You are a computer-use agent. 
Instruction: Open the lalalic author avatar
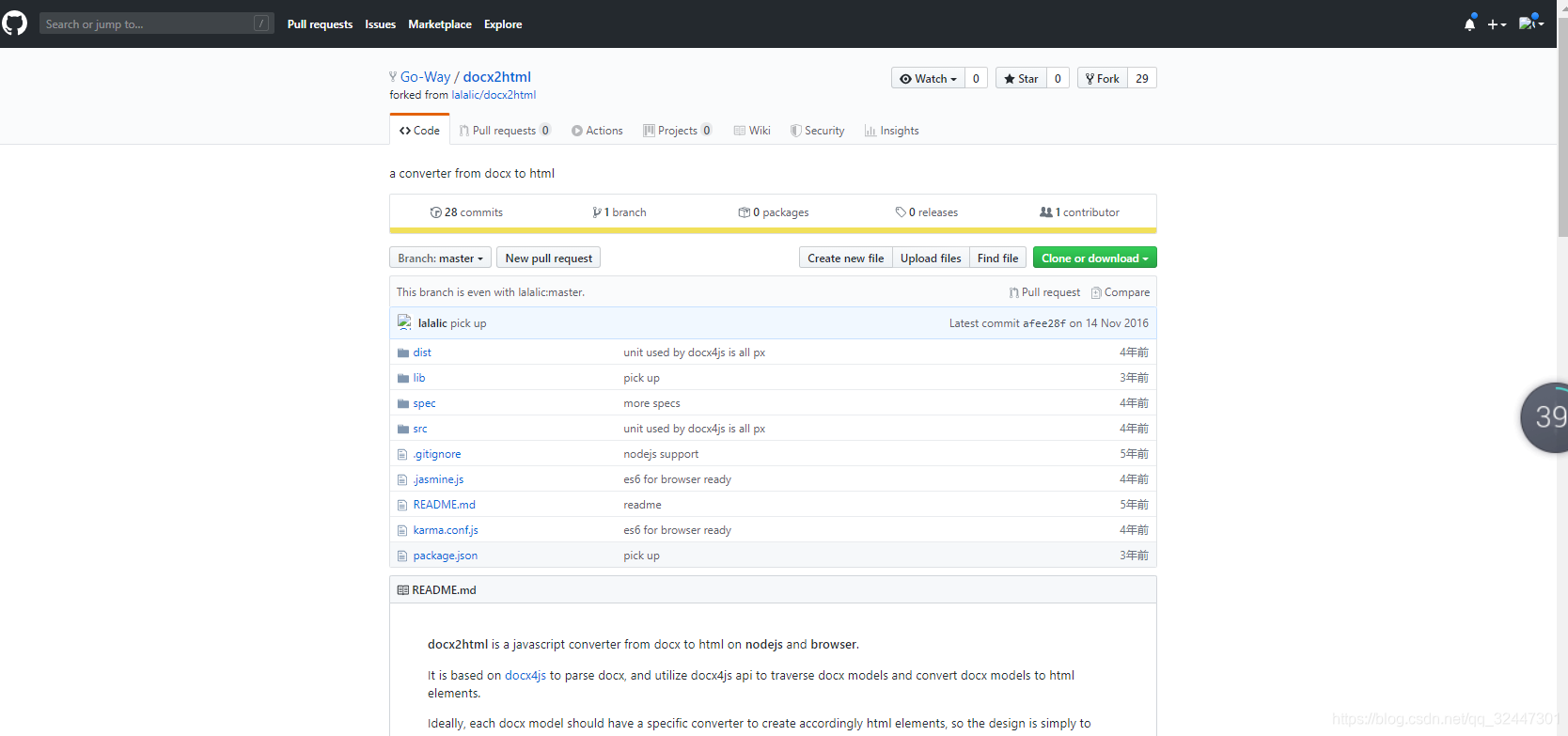404,322
